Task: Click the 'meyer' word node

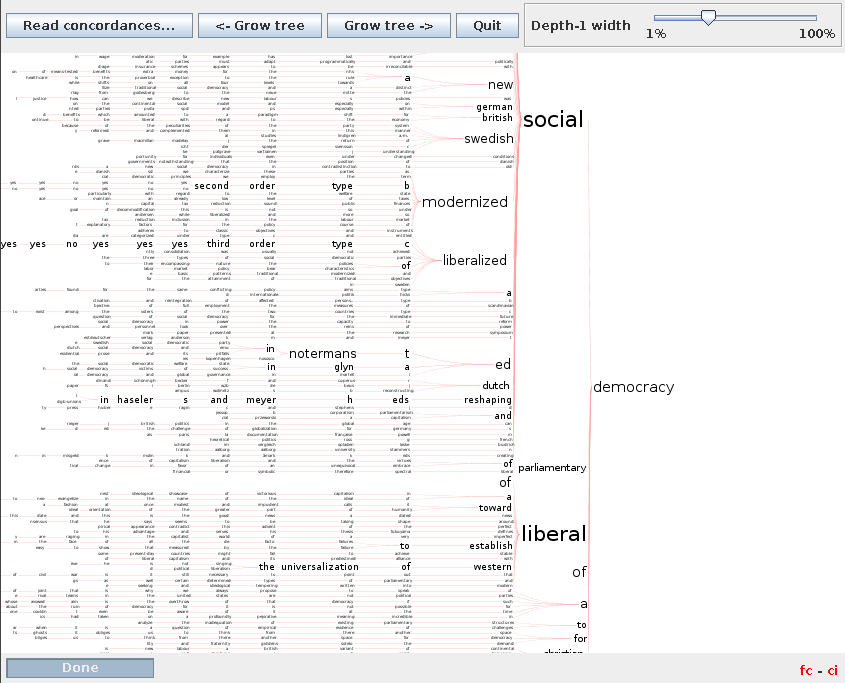Action: point(261,400)
